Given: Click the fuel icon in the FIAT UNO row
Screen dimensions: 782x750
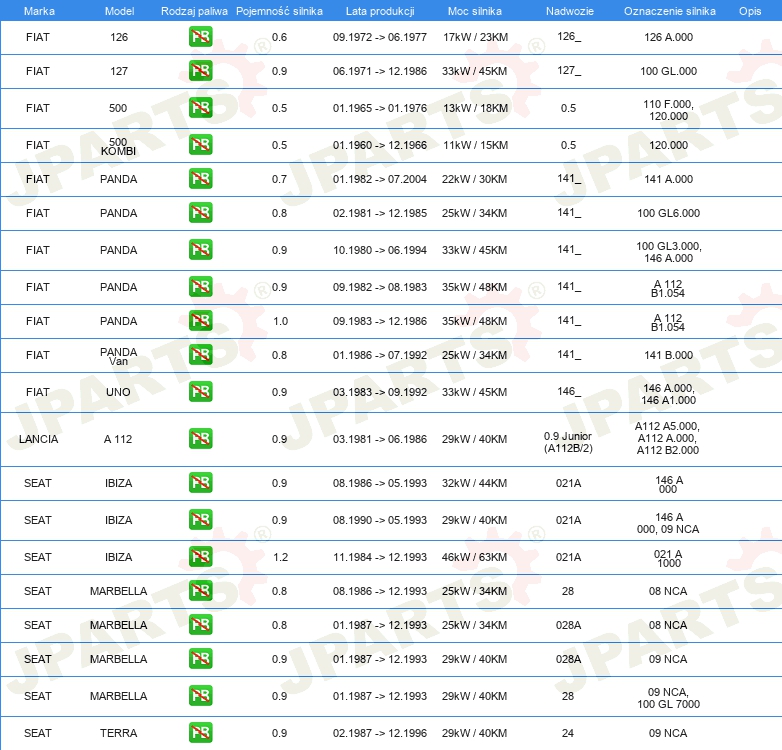Looking at the screenshot, I should tap(200, 391).
